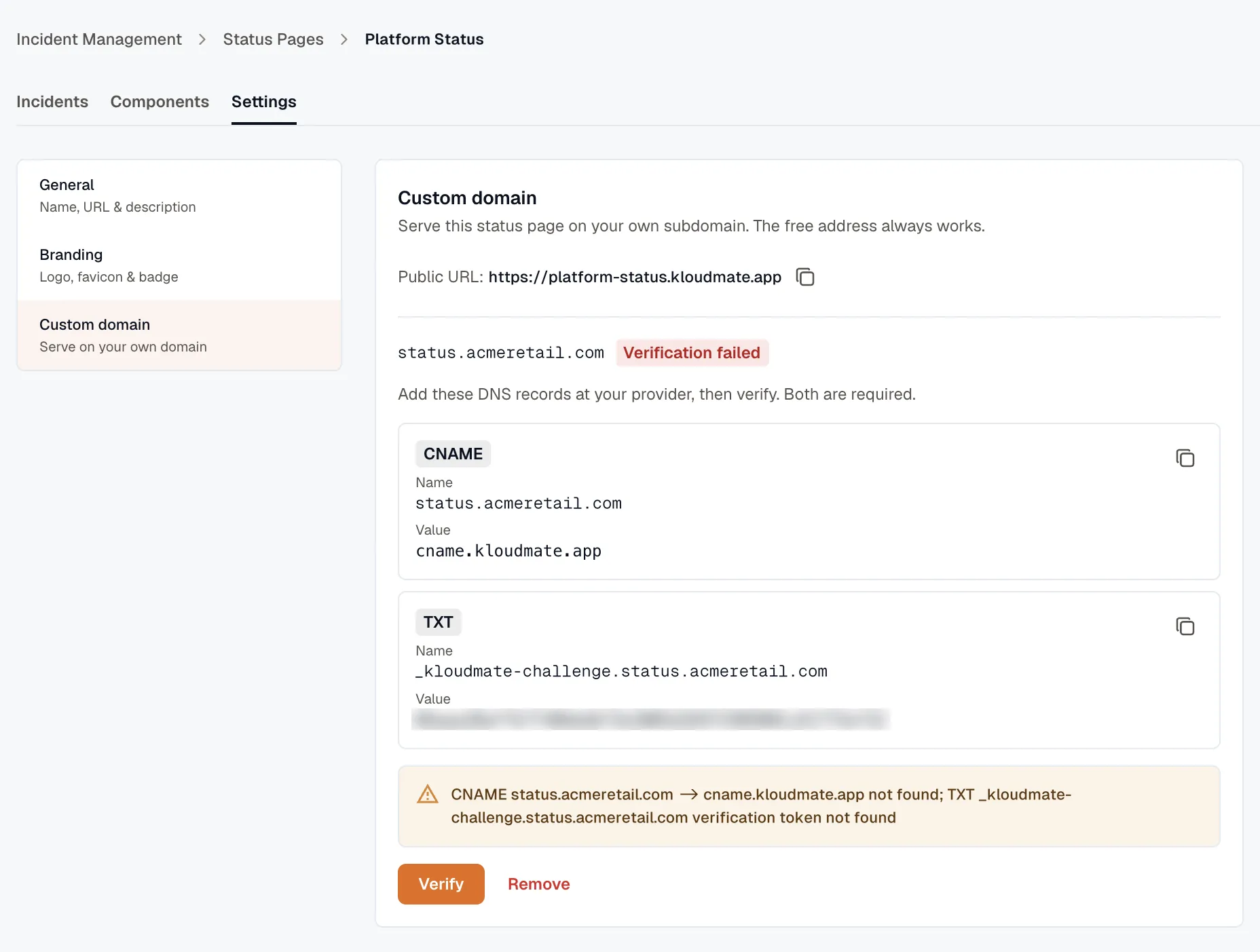
Task: Click the Verify button
Action: [x=441, y=884]
